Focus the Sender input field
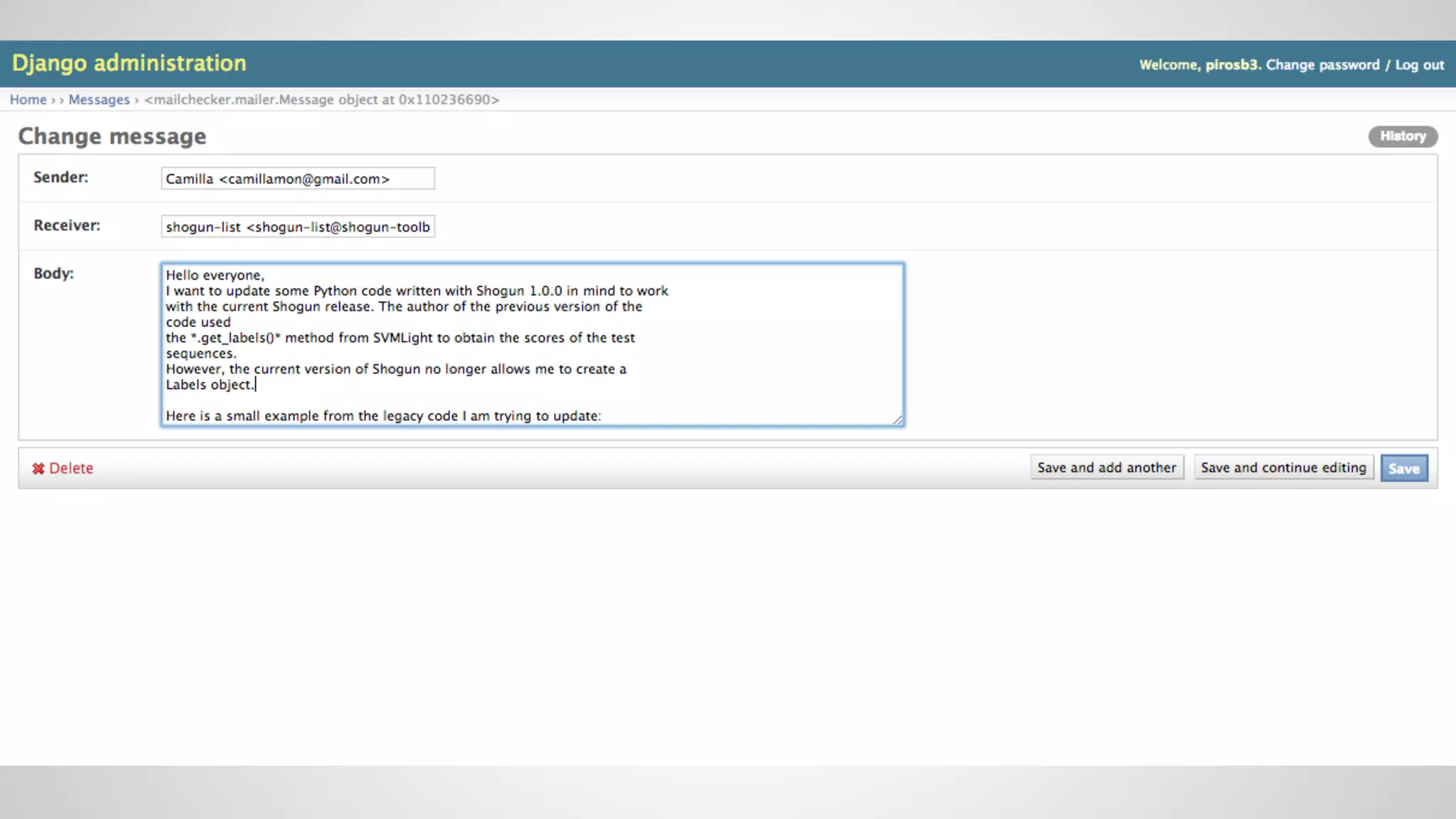Viewport: 1456px width, 819px height. tap(297, 178)
